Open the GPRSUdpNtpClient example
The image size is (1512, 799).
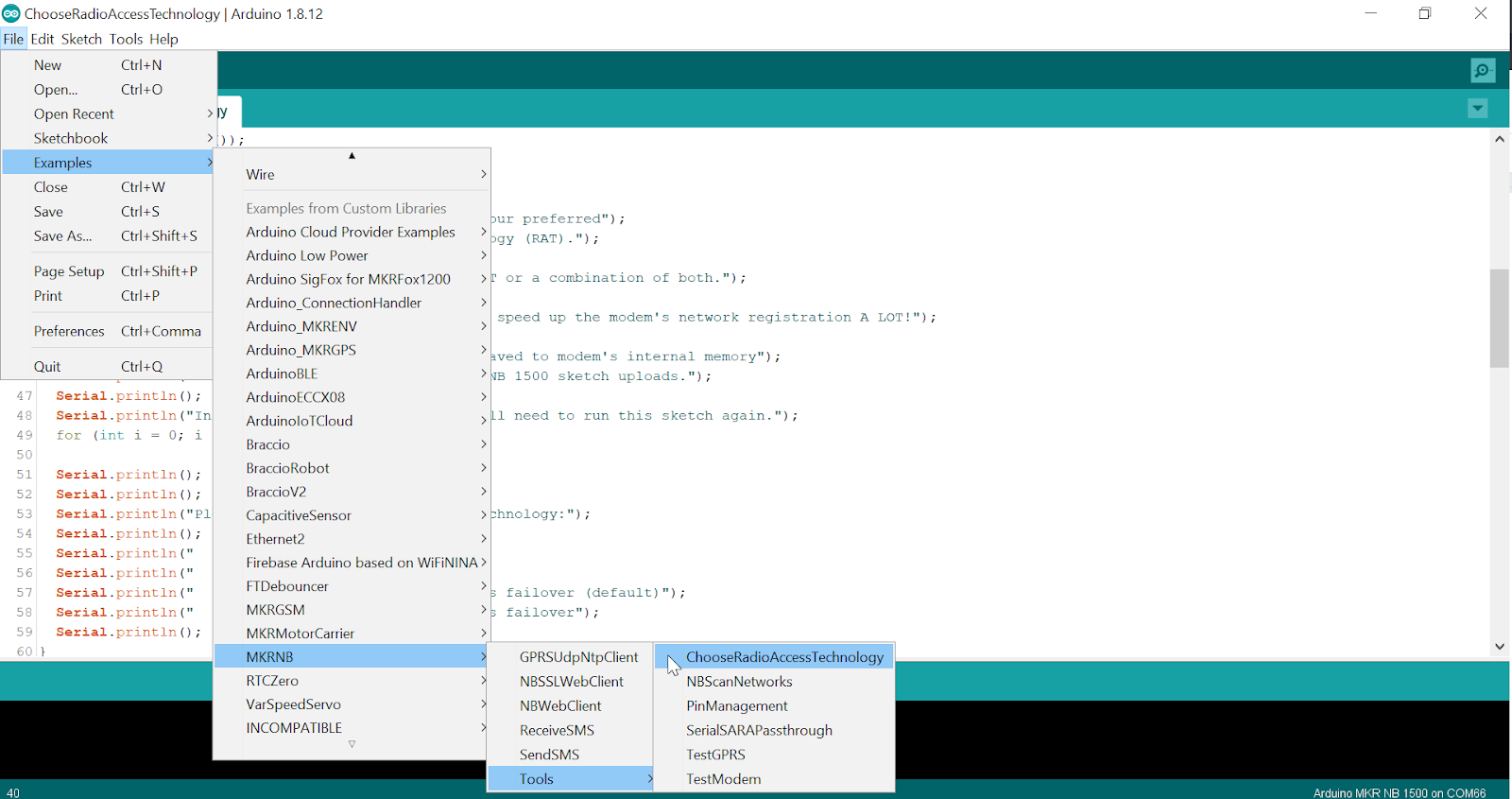tap(571, 657)
